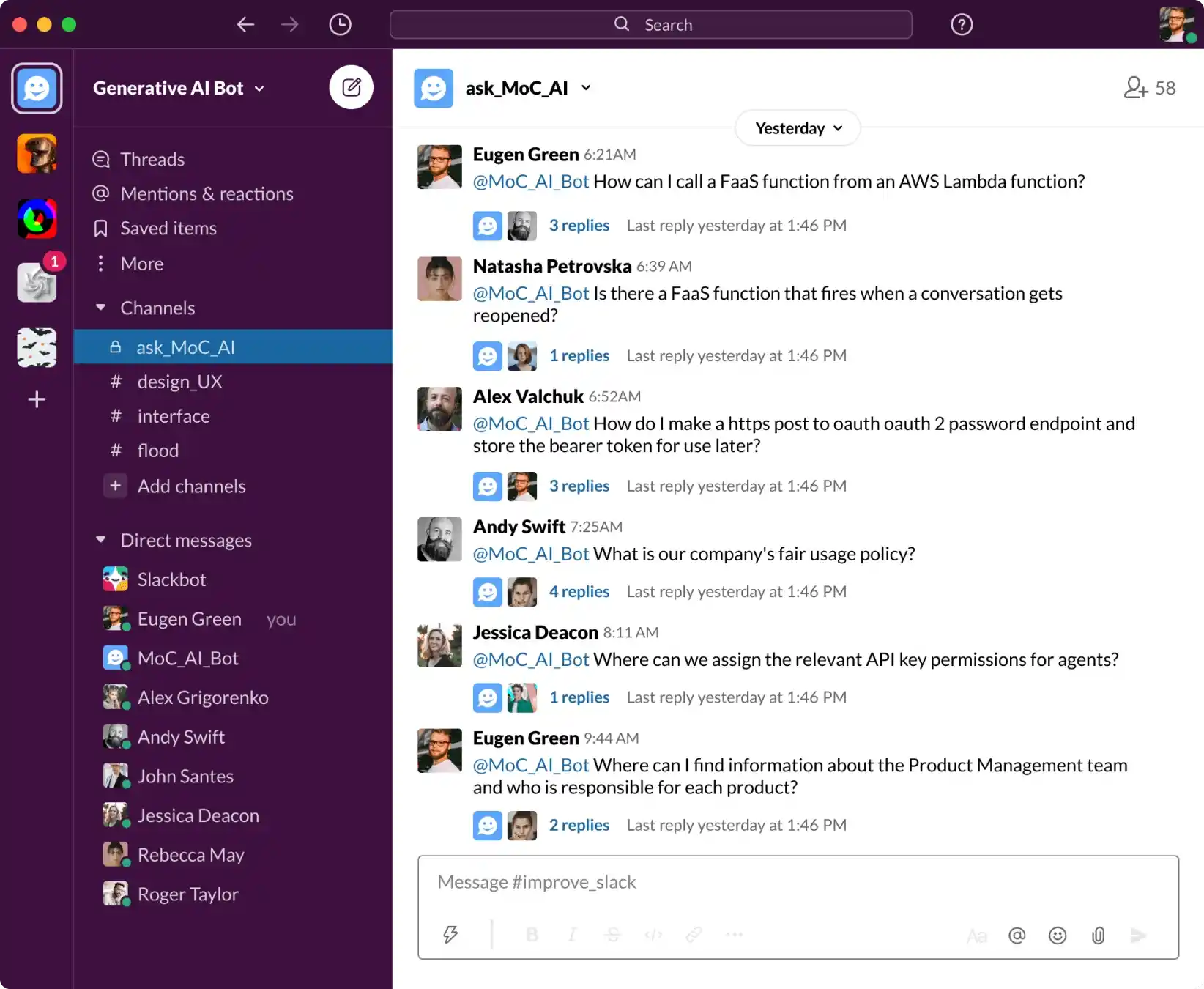Viewport: 1204px width, 989px height.
Task: Click the send message arrow icon
Action: [1138, 936]
